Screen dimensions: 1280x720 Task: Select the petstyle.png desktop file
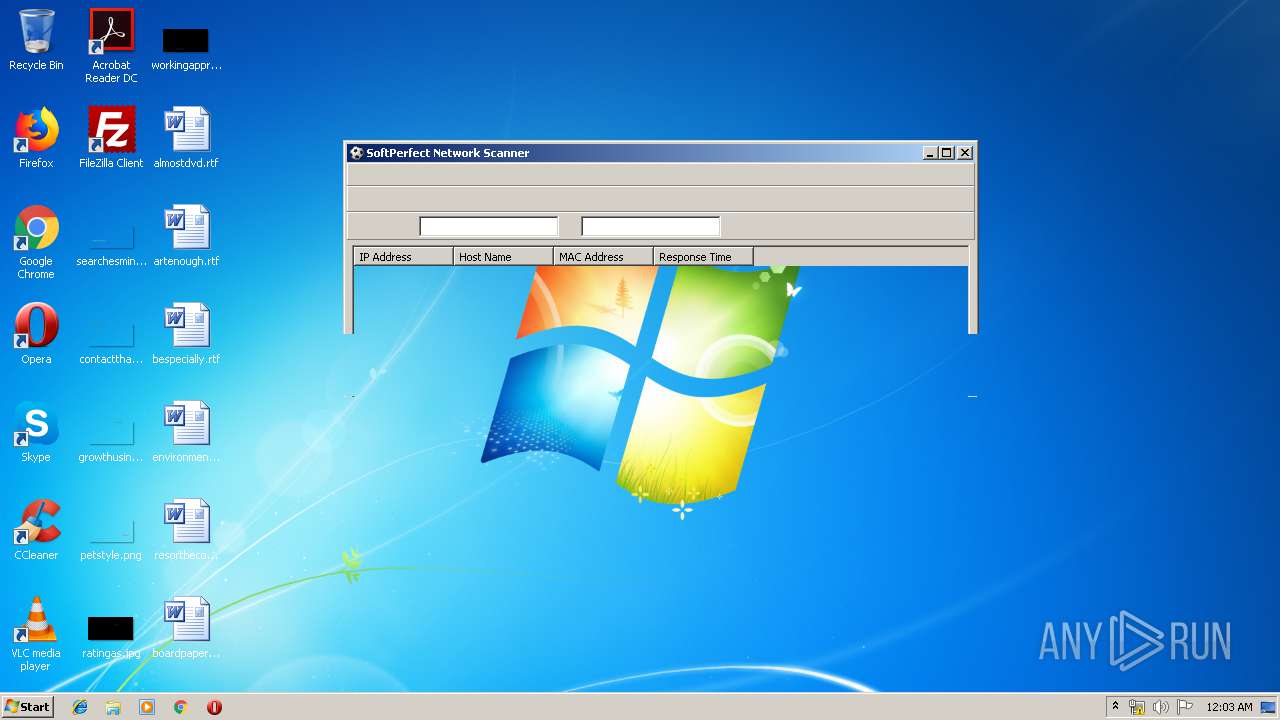[x=111, y=540]
